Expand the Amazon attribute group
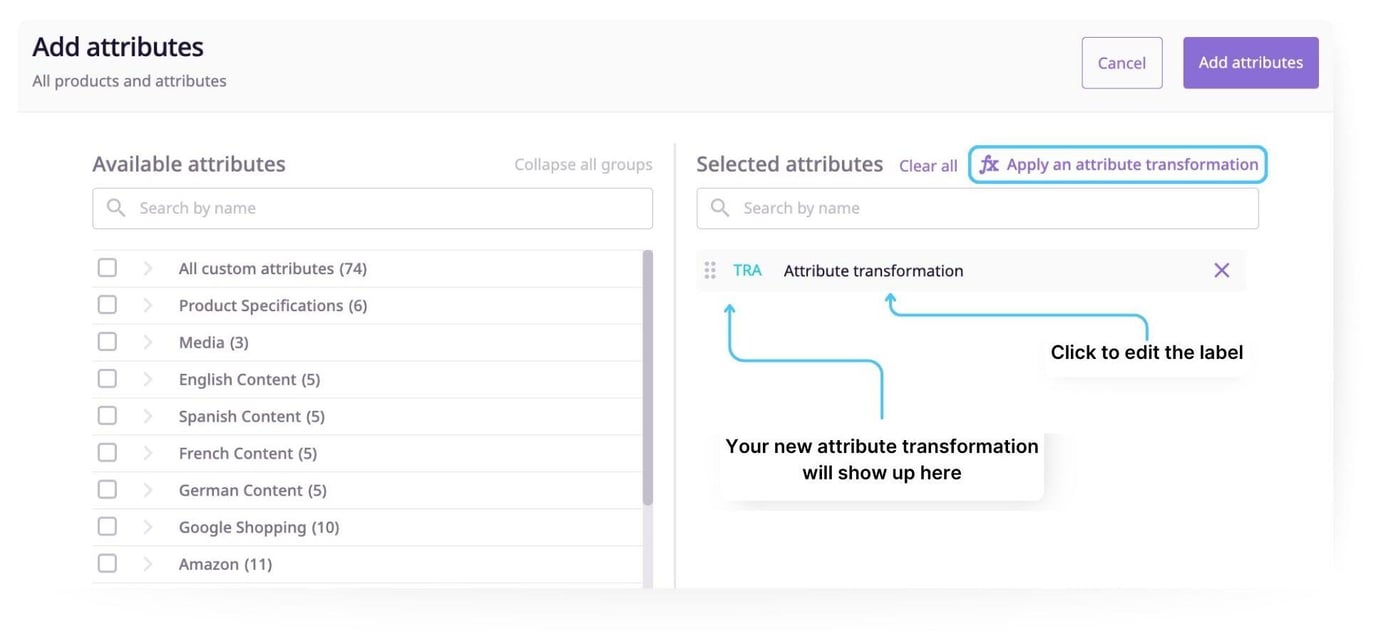The image size is (1376, 631). (x=147, y=562)
